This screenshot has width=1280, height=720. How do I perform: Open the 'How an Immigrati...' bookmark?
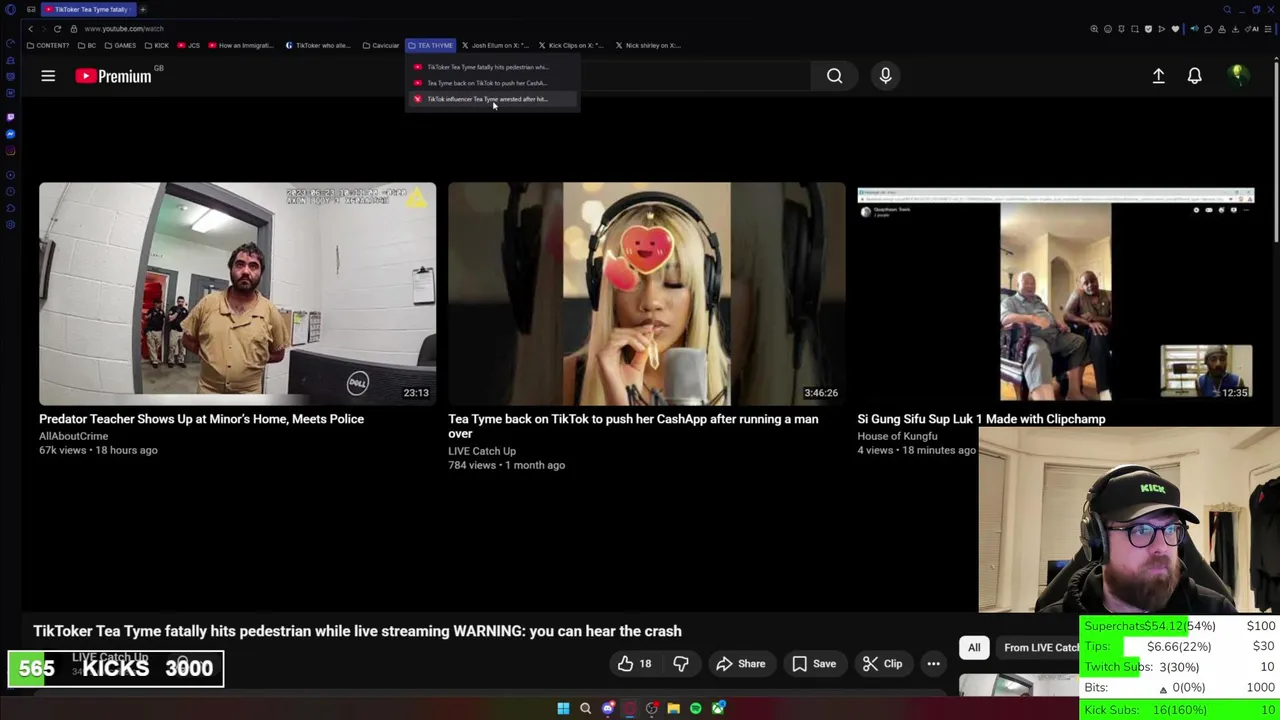pyautogui.click(x=240, y=45)
